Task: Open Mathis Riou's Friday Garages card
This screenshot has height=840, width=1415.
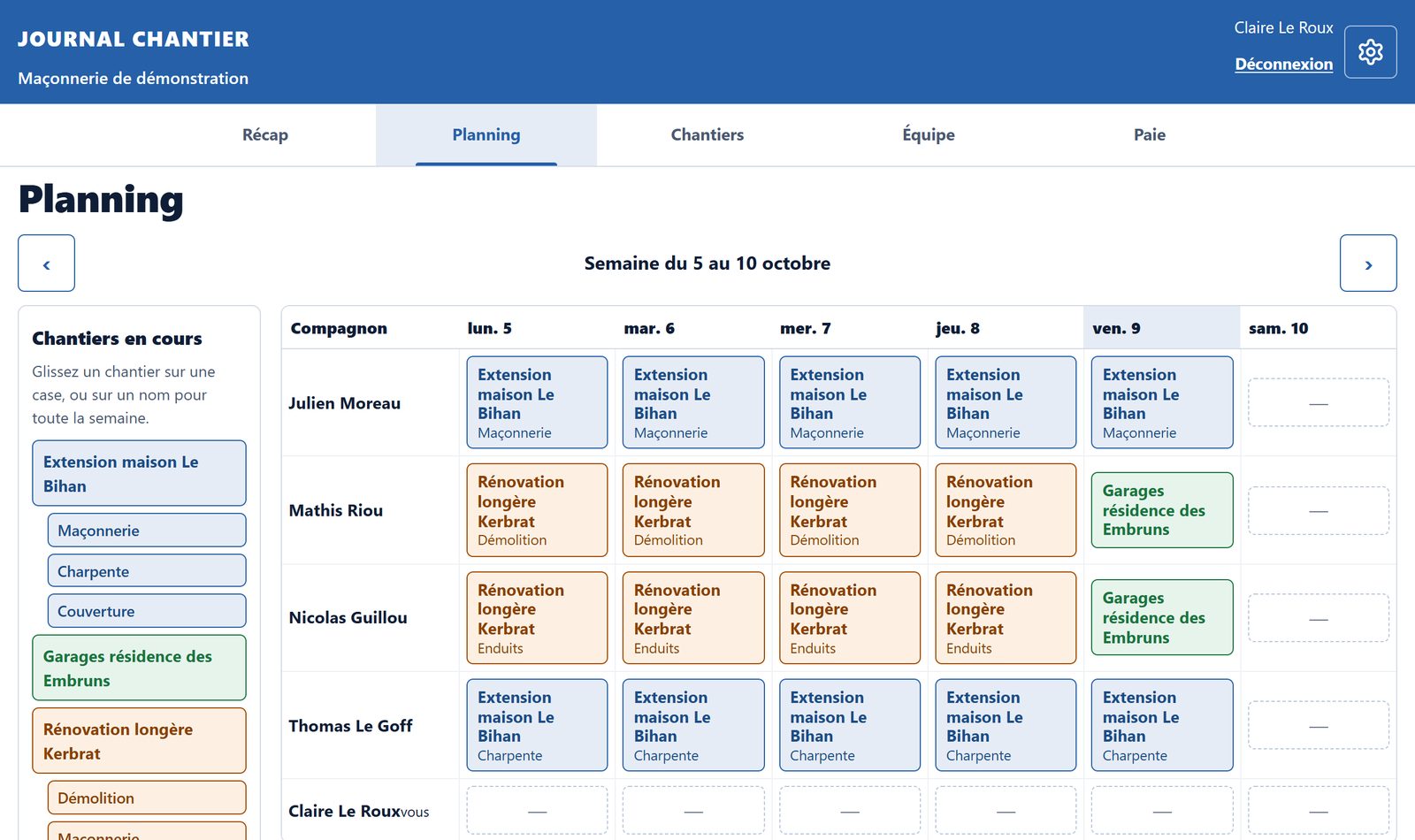Action: 1162,510
